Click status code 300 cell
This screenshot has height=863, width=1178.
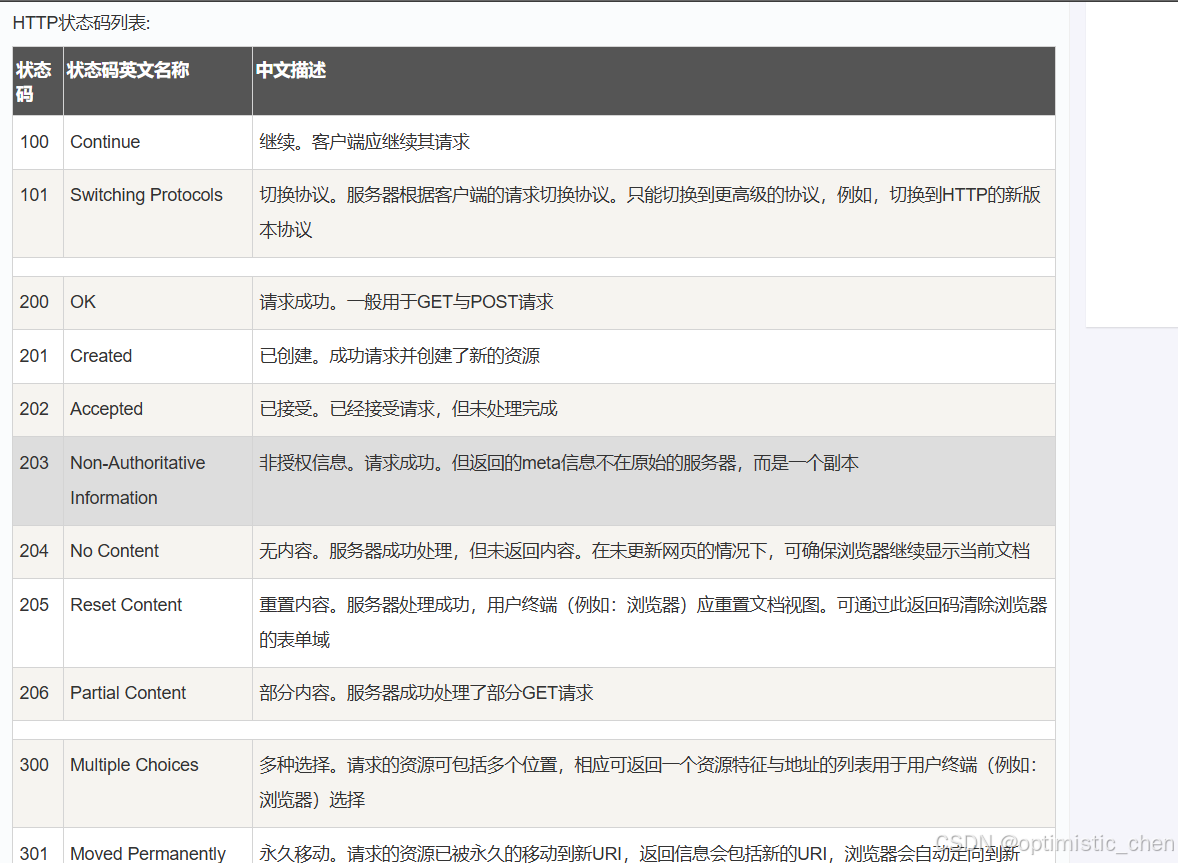coord(38,783)
